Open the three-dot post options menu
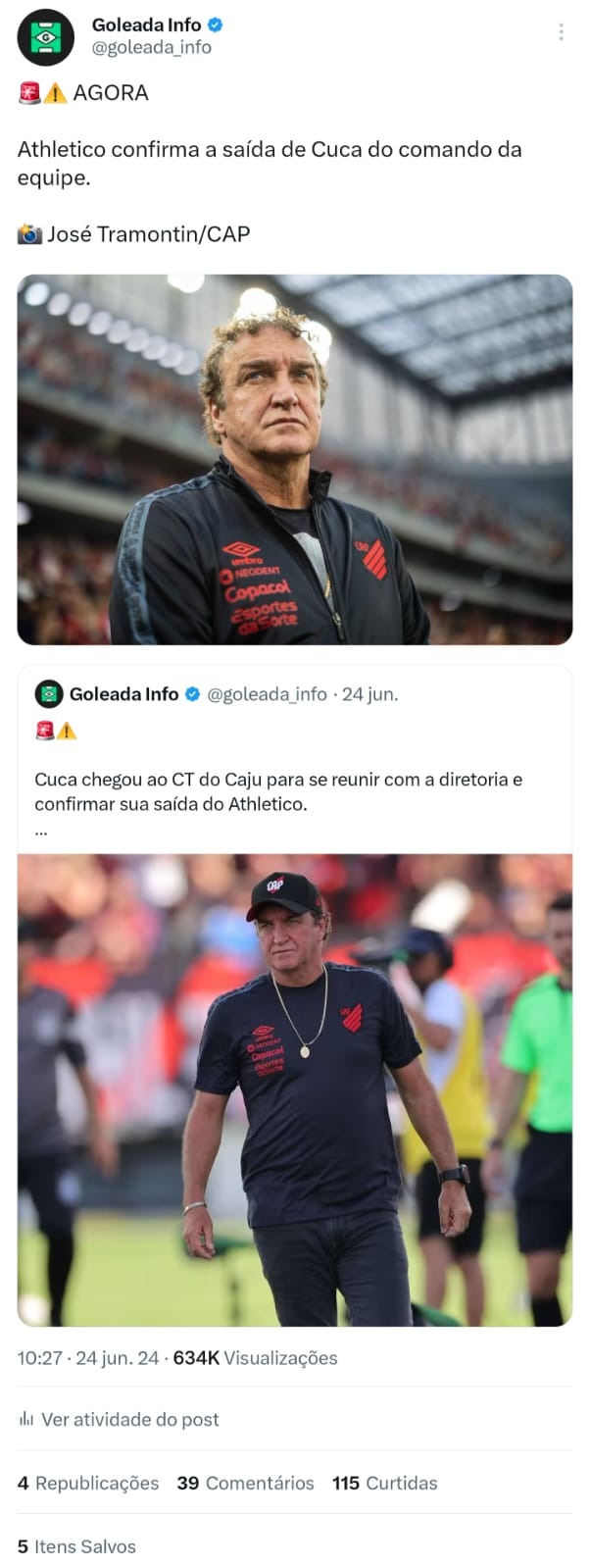This screenshot has height=1568, width=590. (x=561, y=32)
